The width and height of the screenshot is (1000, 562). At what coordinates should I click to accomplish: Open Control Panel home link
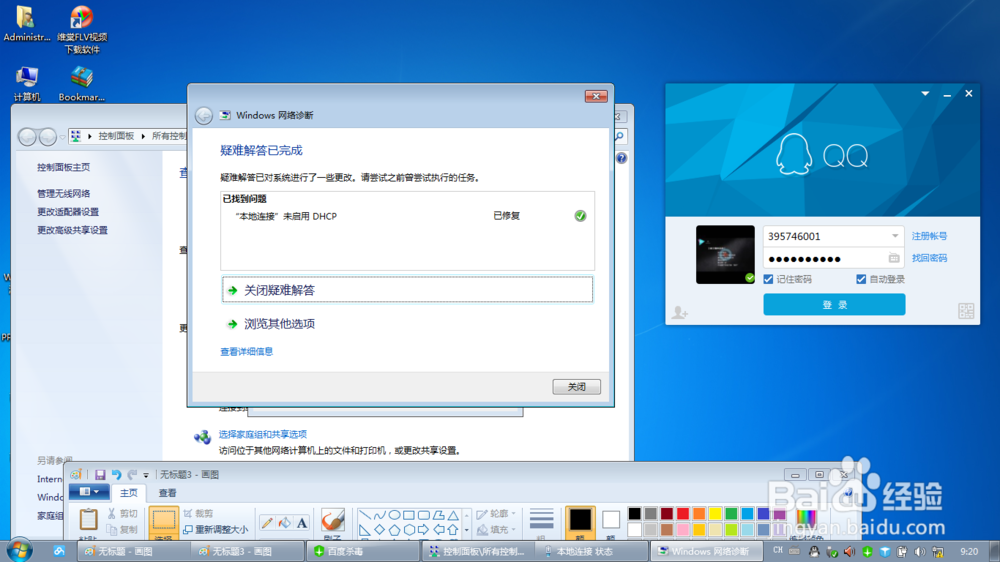64,167
